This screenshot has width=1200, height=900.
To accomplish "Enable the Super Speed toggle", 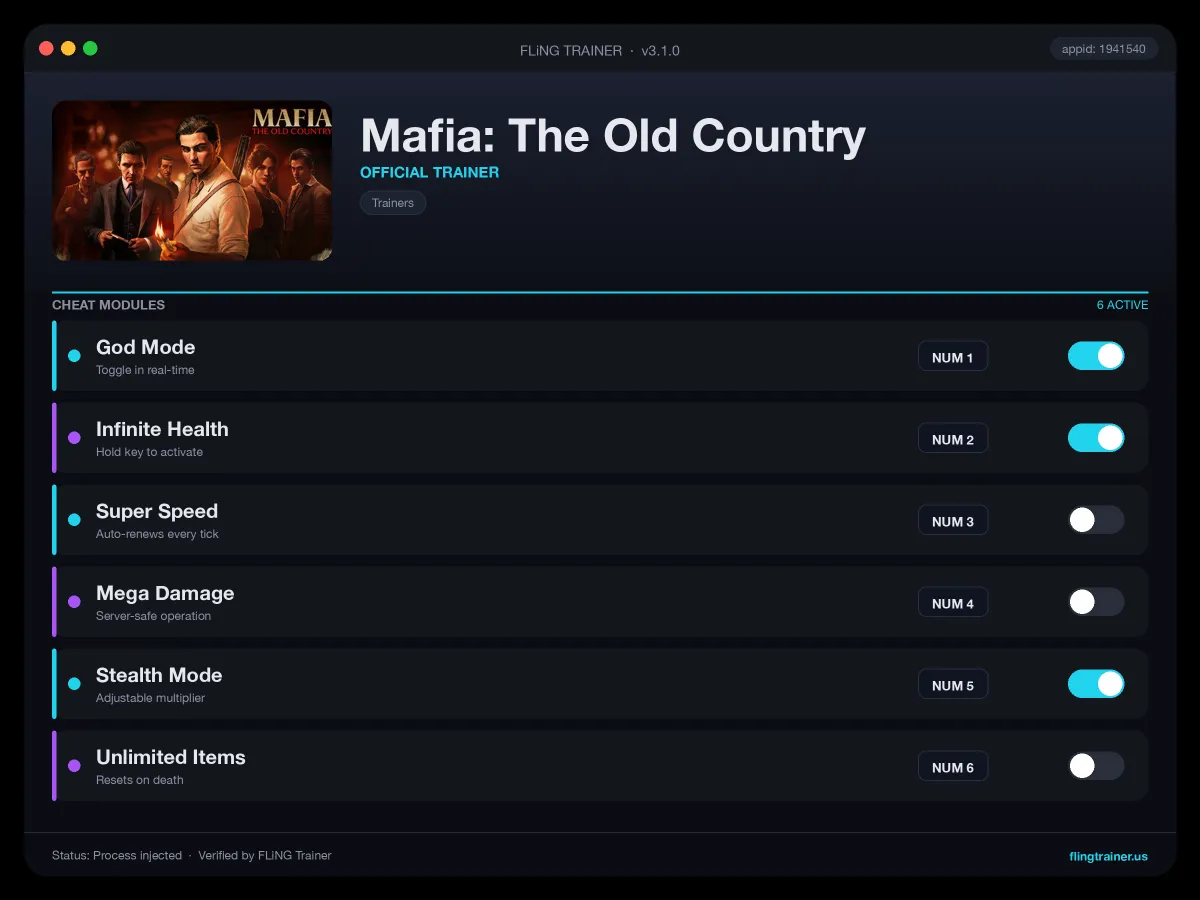I will [1096, 520].
